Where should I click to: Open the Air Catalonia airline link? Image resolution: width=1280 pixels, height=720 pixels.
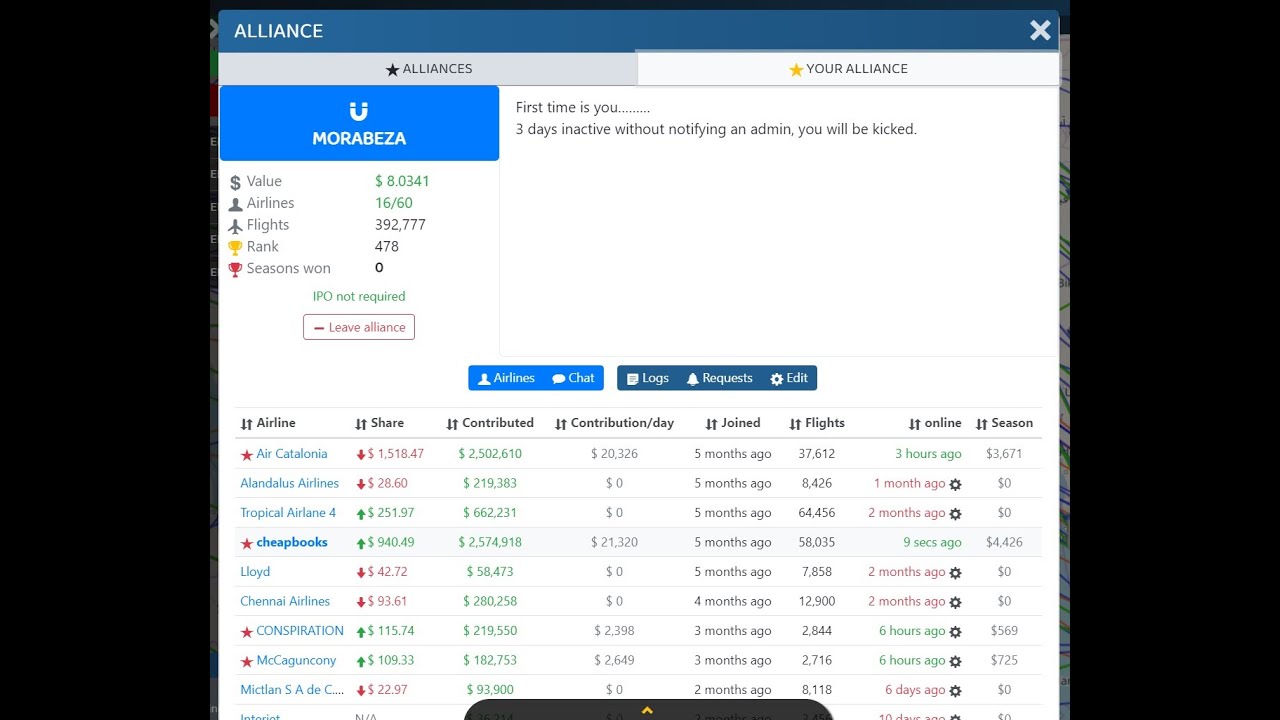click(292, 454)
